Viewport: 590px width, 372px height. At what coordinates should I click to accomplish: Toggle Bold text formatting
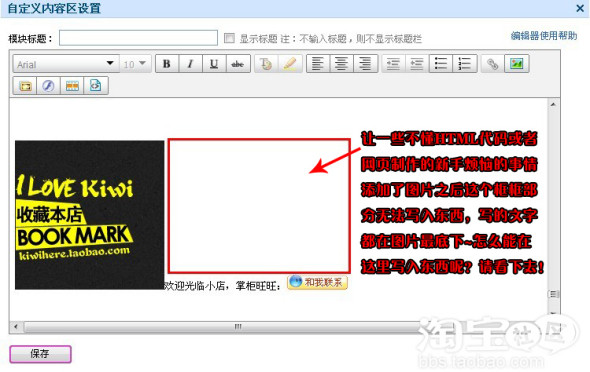[167, 64]
